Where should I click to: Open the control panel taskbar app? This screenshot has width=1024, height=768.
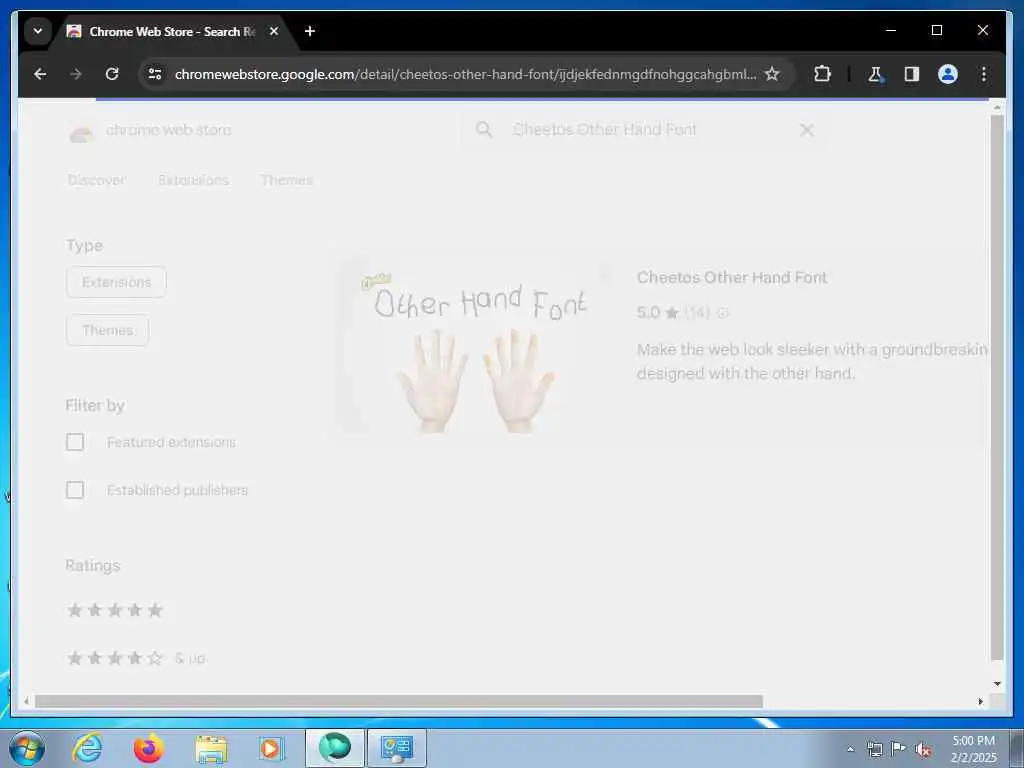tap(396, 748)
